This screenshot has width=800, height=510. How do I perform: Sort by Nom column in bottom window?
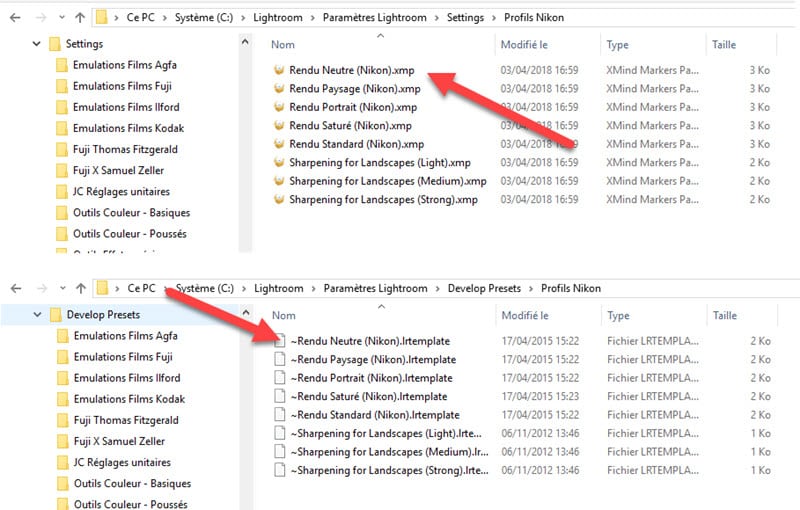point(284,315)
